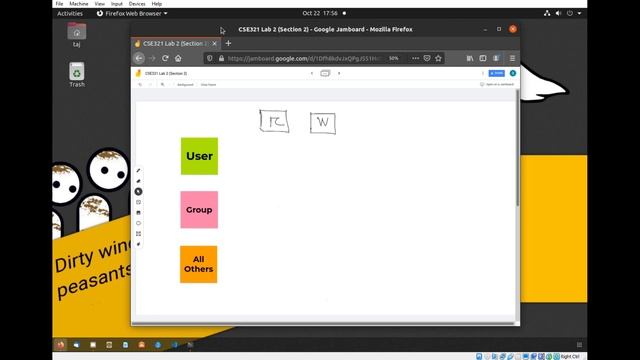Add a sticky note from toolbar

[138, 202]
